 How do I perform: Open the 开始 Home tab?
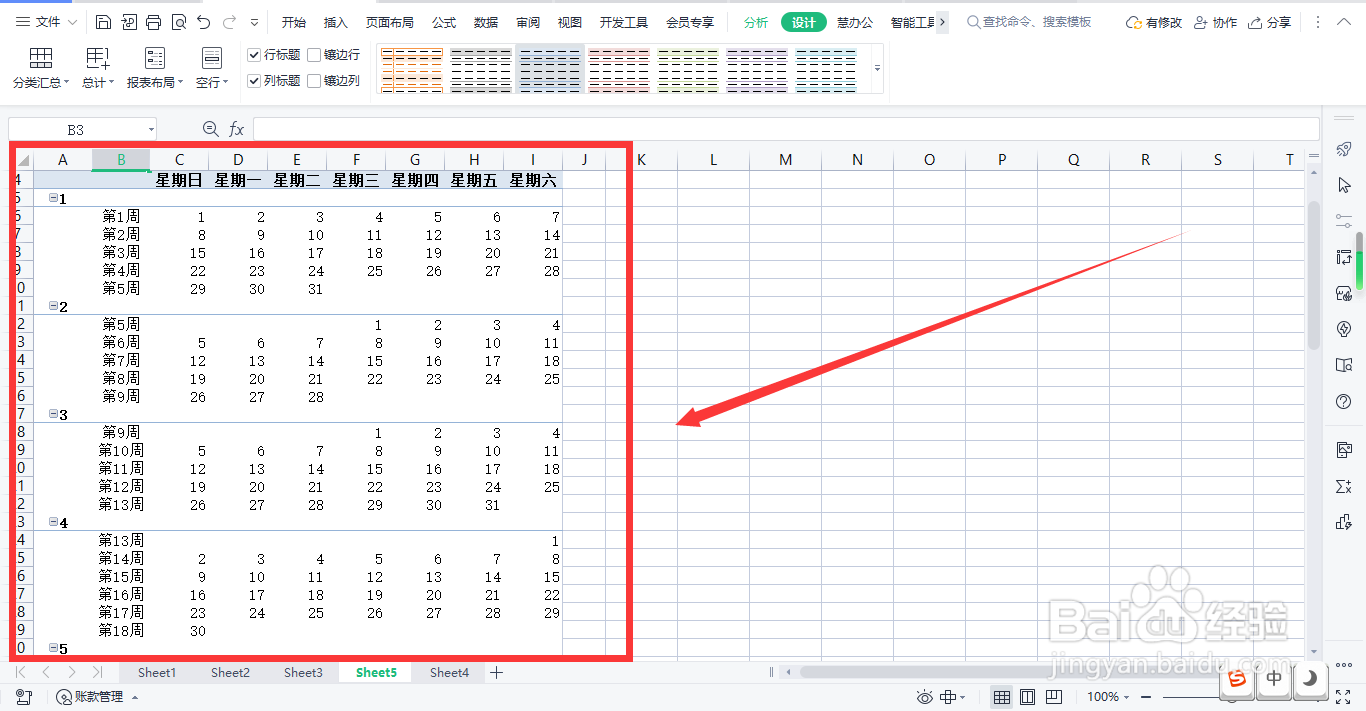(x=294, y=22)
